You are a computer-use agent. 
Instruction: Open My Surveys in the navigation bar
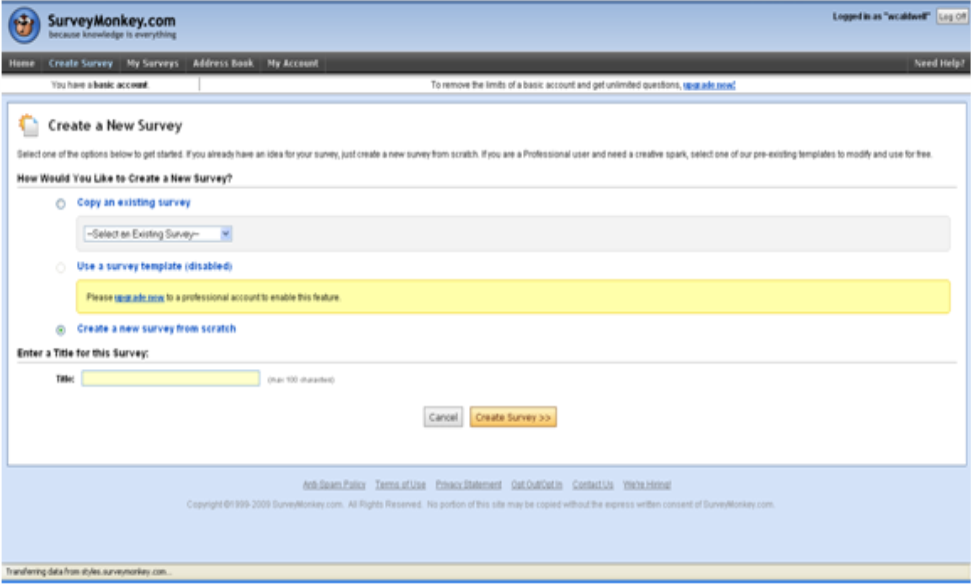coord(153,63)
